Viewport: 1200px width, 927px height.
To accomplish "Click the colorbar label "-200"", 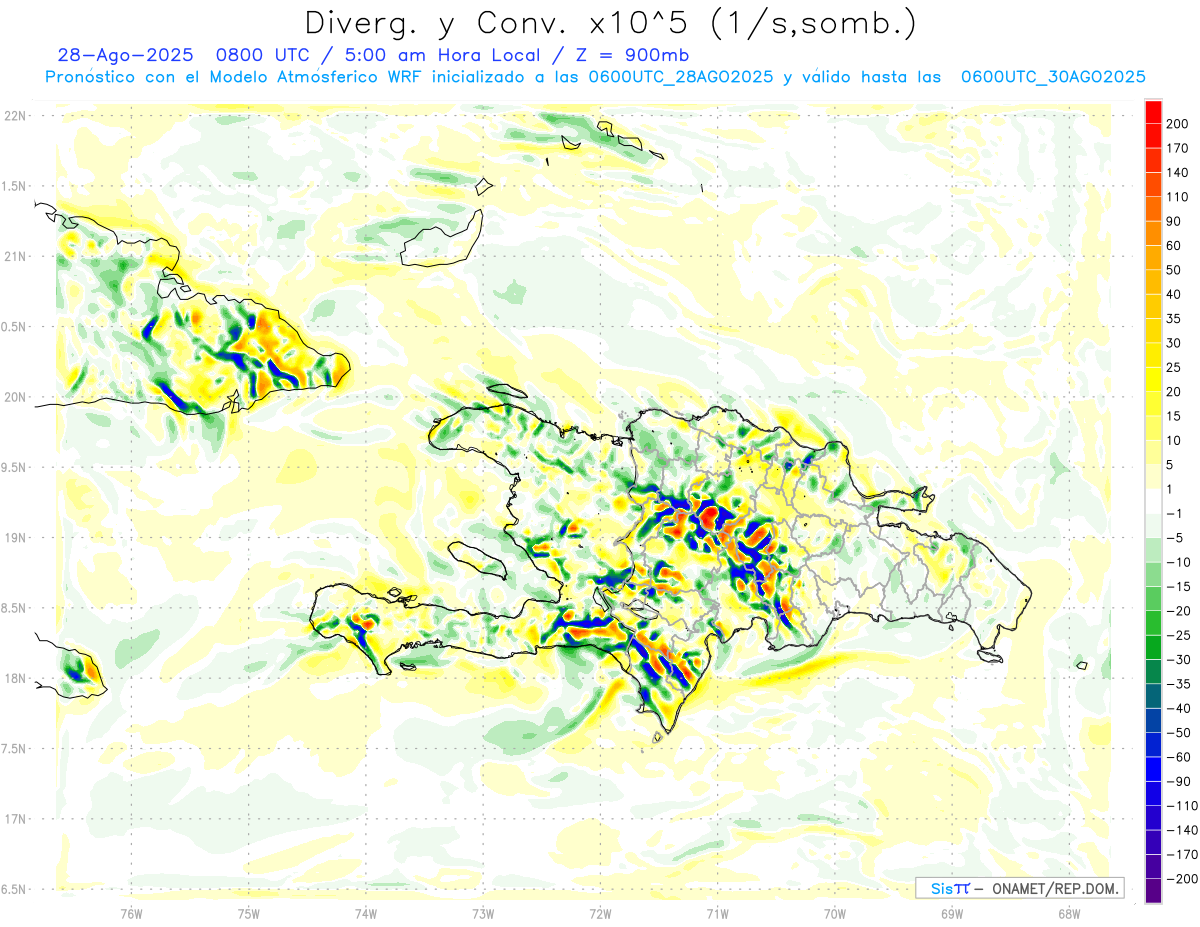I will coord(1181,879).
